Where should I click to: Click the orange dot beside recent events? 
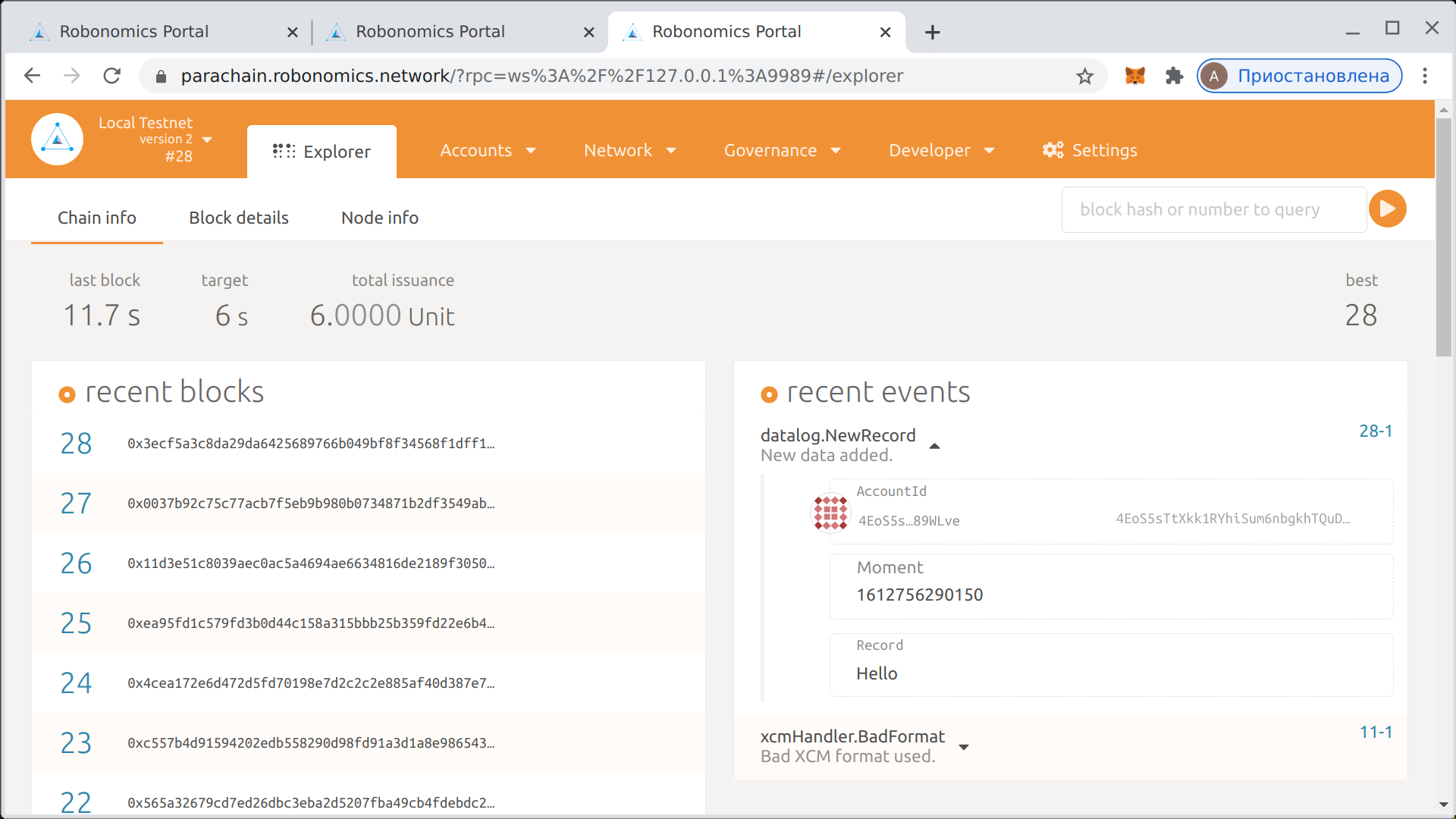coord(769,394)
